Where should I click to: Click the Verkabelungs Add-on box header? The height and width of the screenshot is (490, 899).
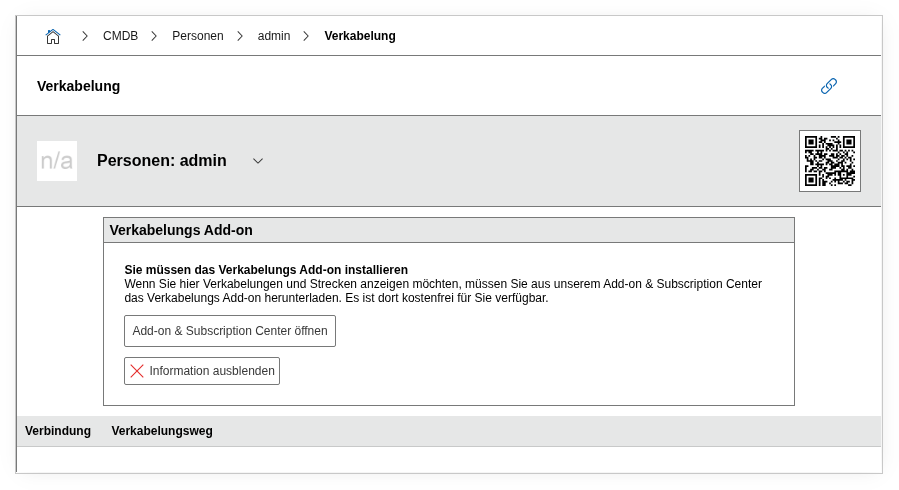[x=181, y=230]
